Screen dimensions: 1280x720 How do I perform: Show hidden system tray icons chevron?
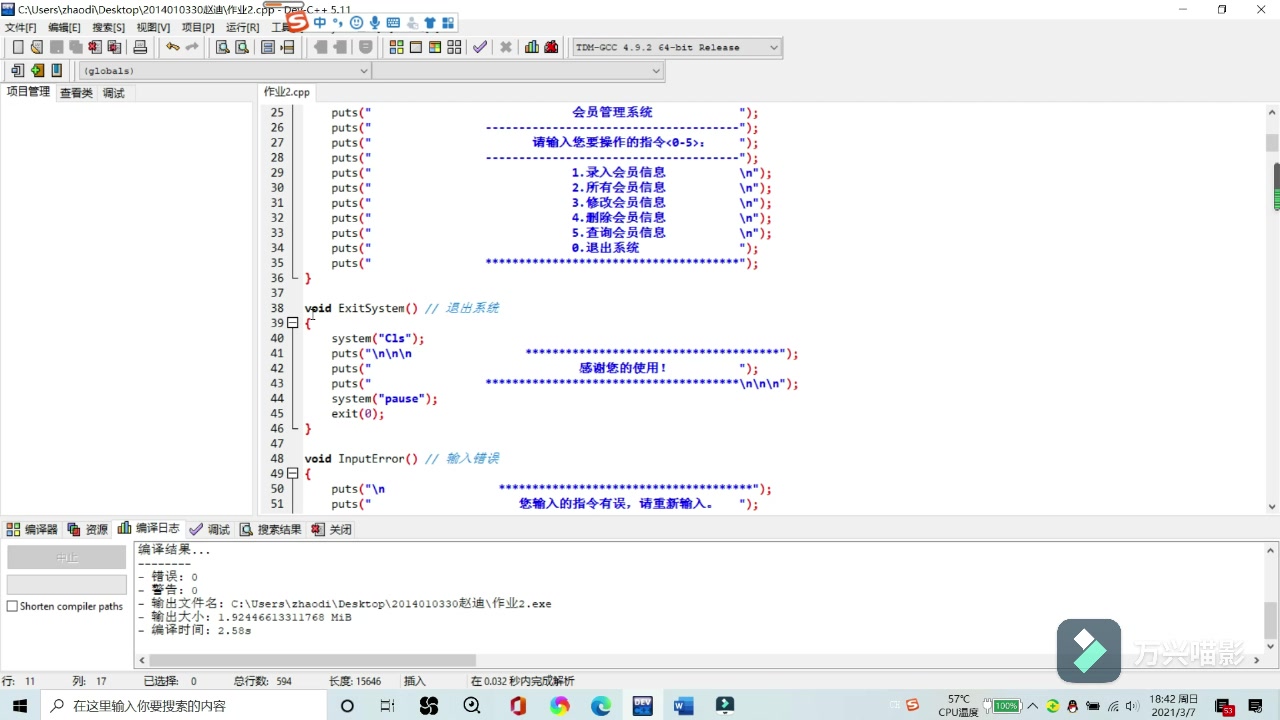(x=1033, y=706)
